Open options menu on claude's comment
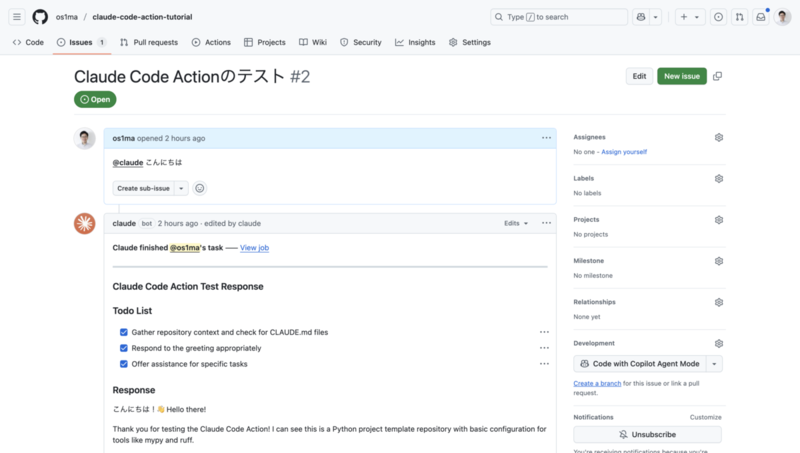Image resolution: width=800 pixels, height=453 pixels. [546, 223]
